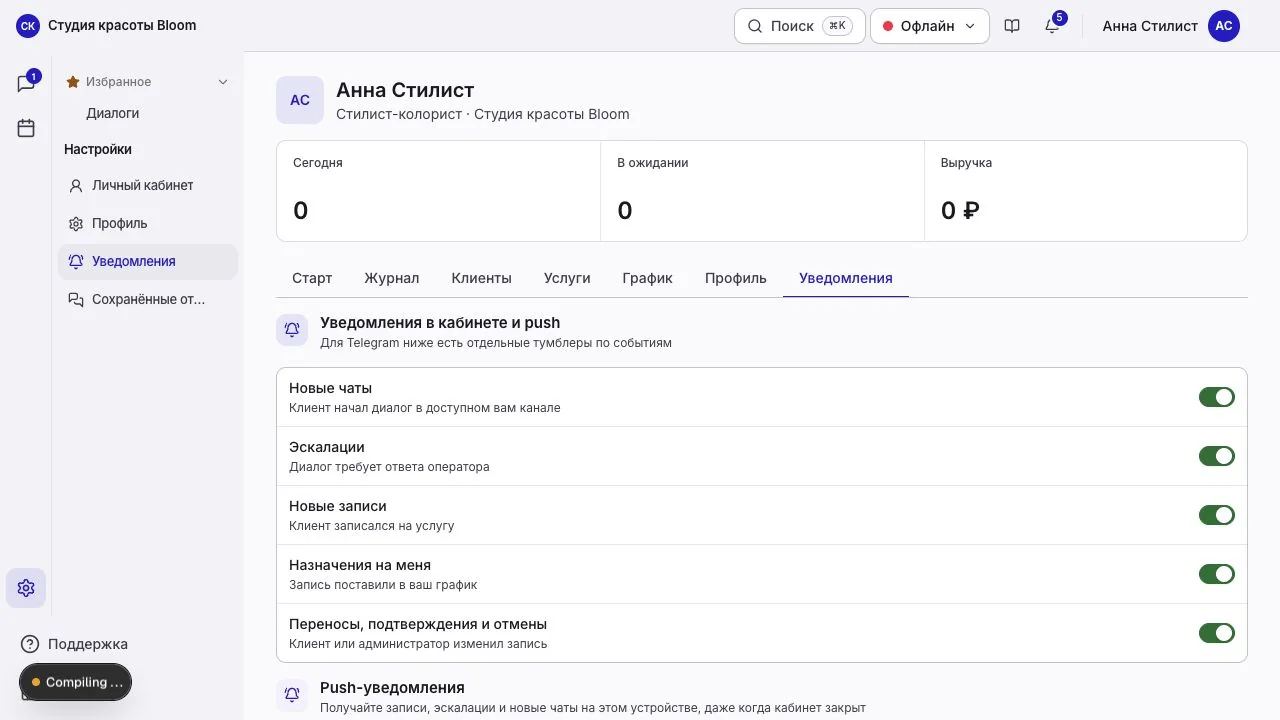Select Уведомления in sidebar

[148, 262]
